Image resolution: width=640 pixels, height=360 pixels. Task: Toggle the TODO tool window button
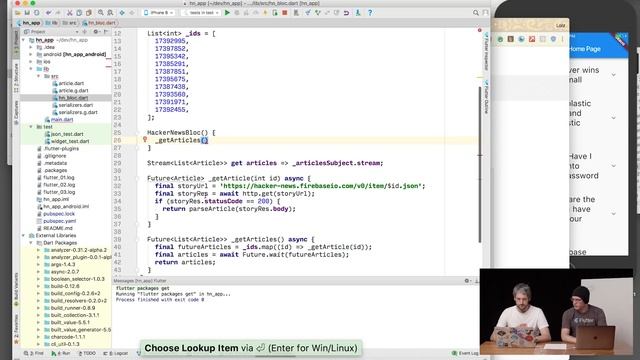(87, 353)
